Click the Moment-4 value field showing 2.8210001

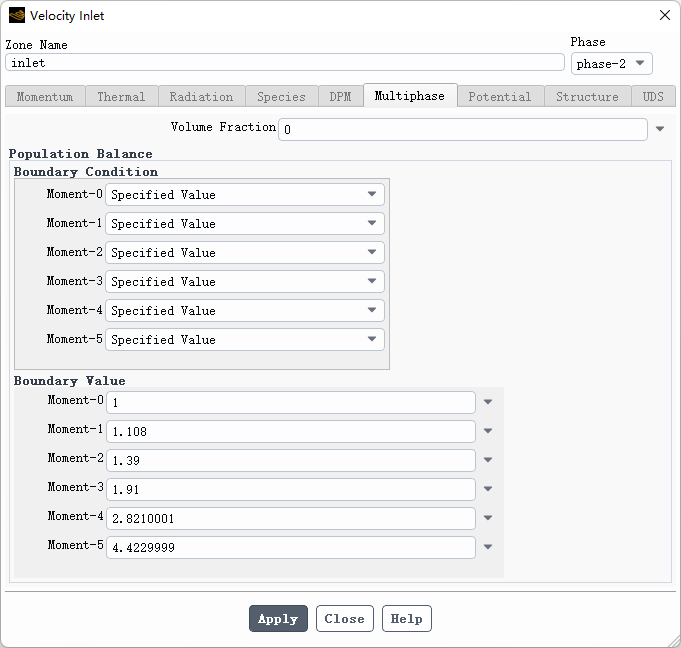tap(291, 519)
